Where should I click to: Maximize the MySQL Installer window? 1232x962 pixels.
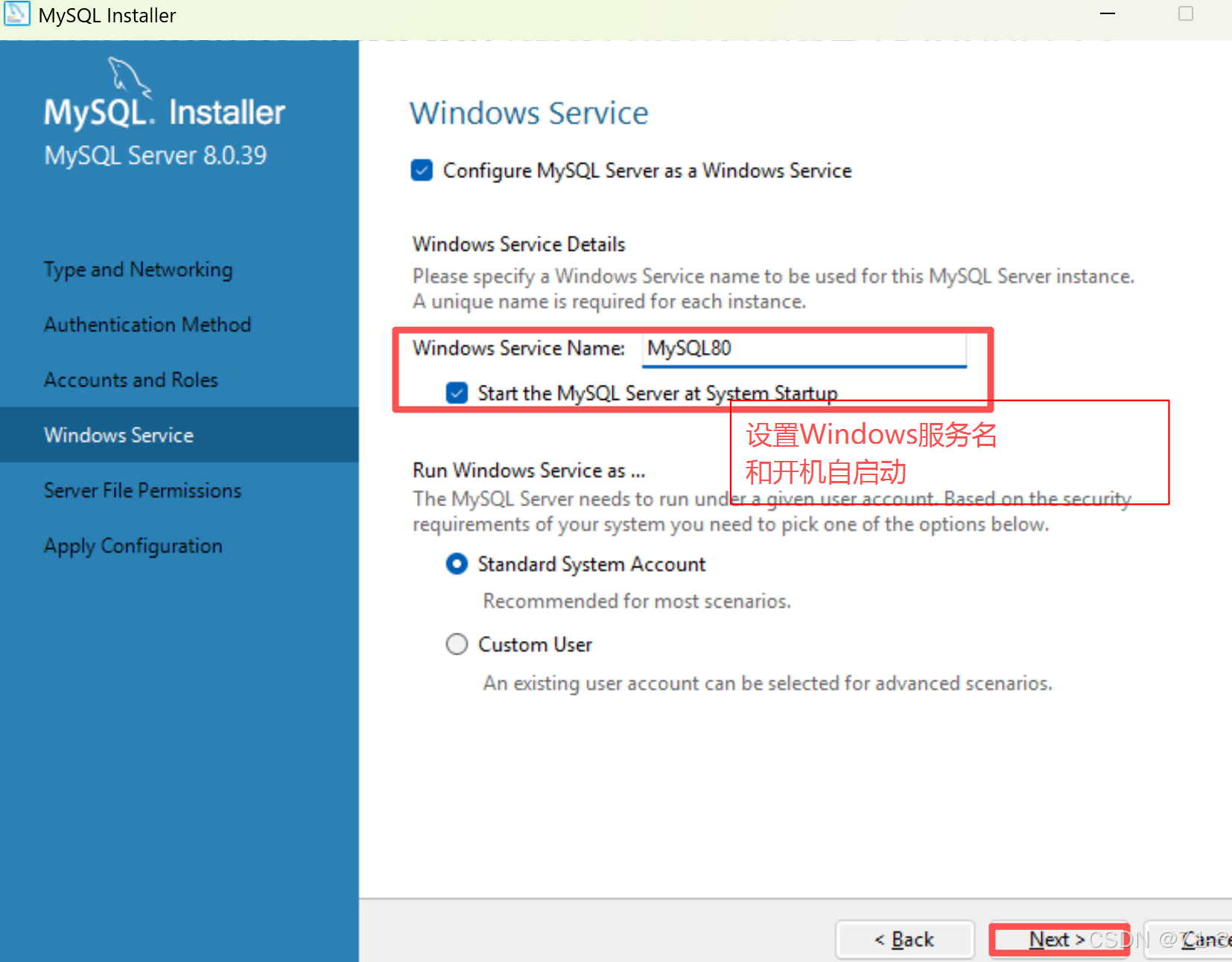click(1186, 14)
